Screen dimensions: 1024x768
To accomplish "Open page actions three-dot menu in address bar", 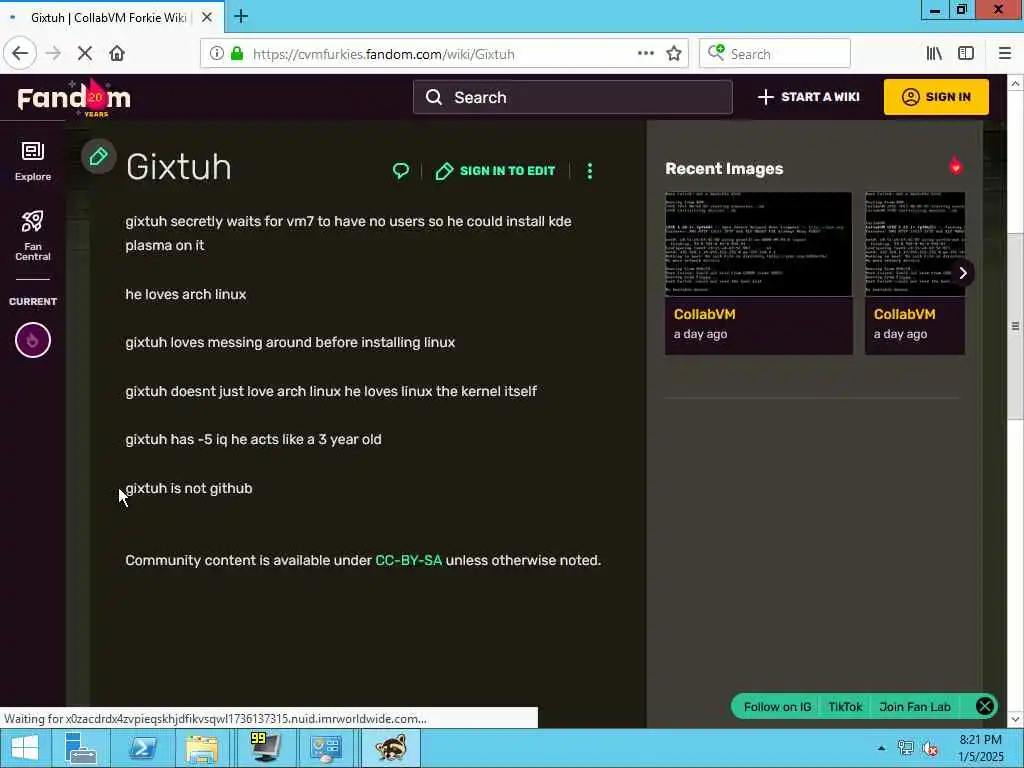I will (645, 54).
